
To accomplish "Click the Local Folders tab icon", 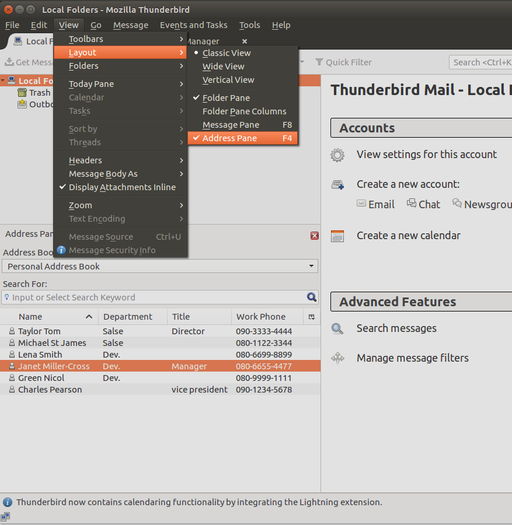I will coord(18,41).
